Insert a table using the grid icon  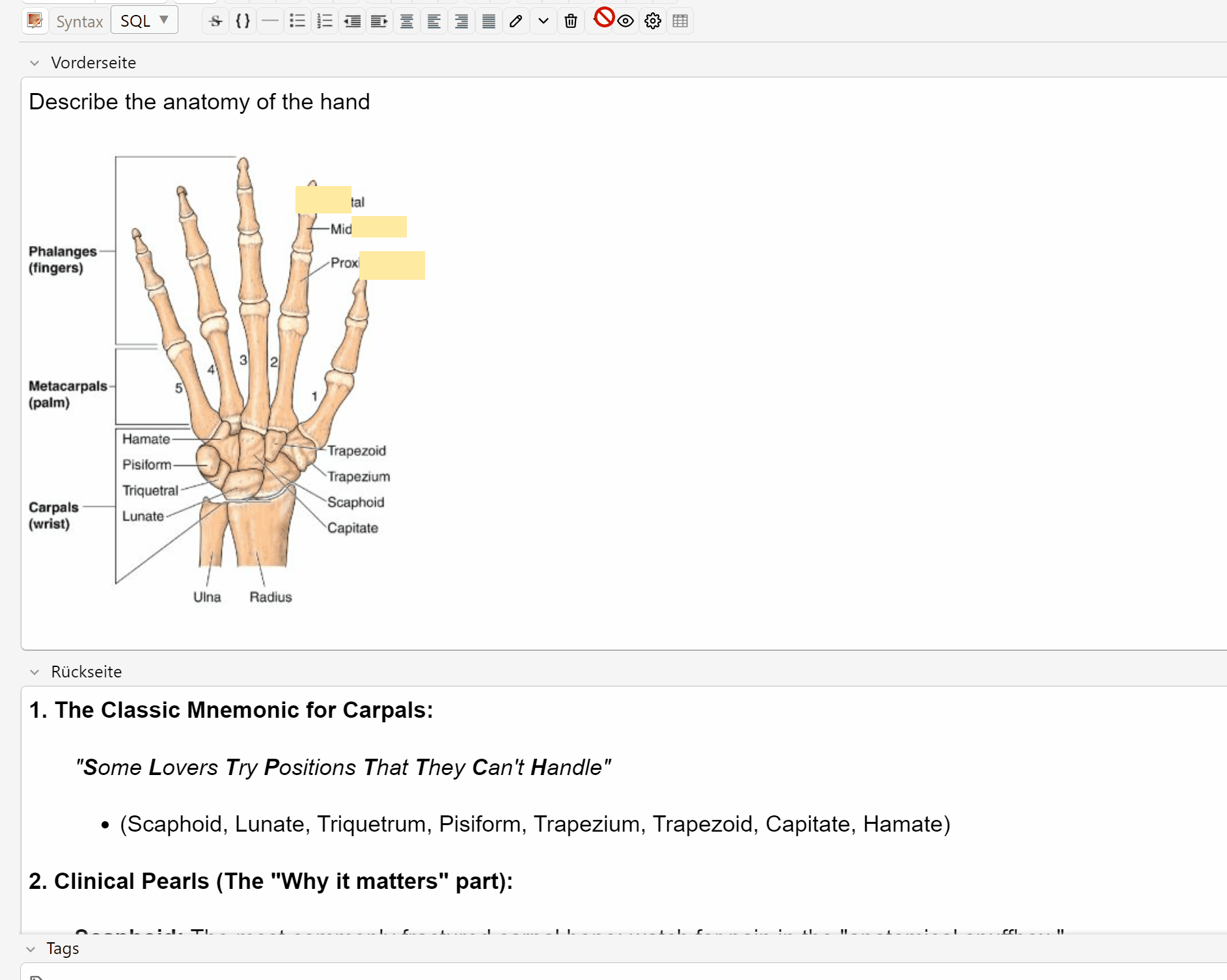coord(680,21)
